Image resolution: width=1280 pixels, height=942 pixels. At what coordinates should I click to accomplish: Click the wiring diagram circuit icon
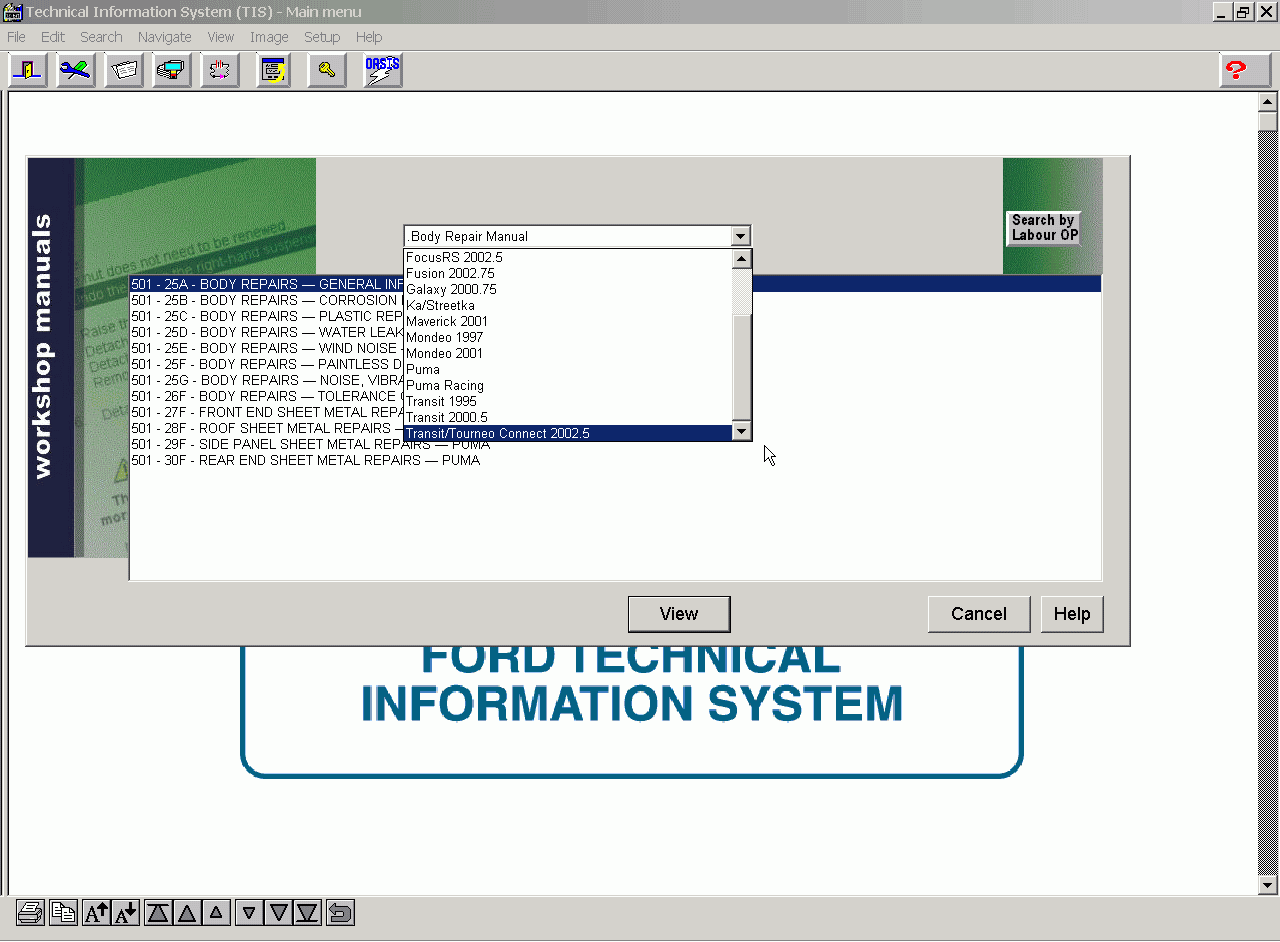[220, 71]
